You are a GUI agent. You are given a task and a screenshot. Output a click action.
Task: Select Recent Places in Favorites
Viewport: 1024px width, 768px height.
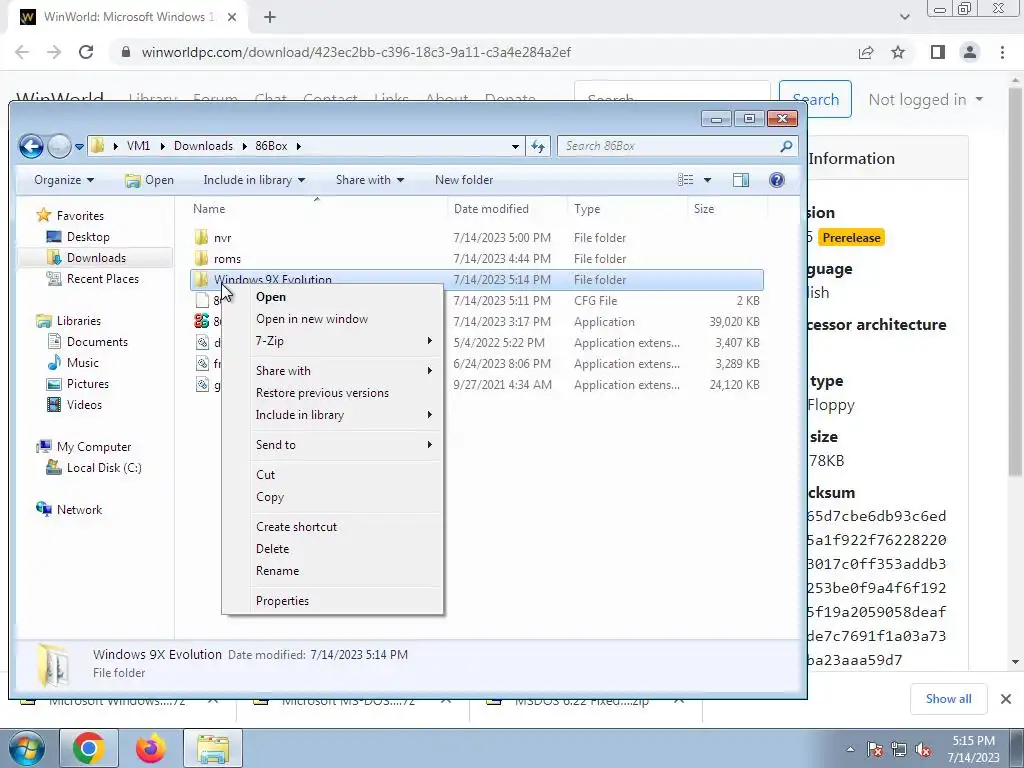(x=102, y=278)
